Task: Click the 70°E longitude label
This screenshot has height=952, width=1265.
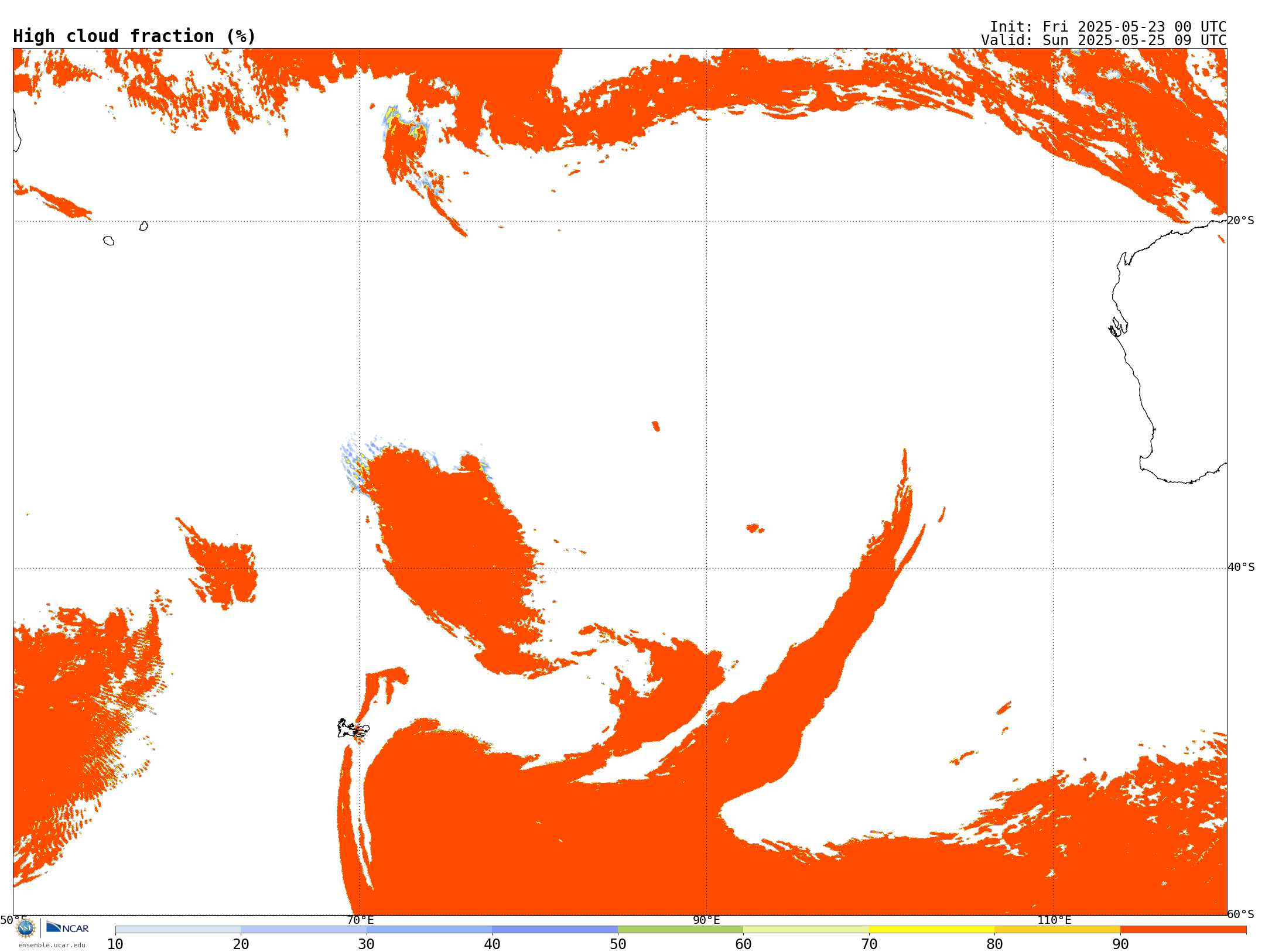Action: pyautogui.click(x=360, y=920)
